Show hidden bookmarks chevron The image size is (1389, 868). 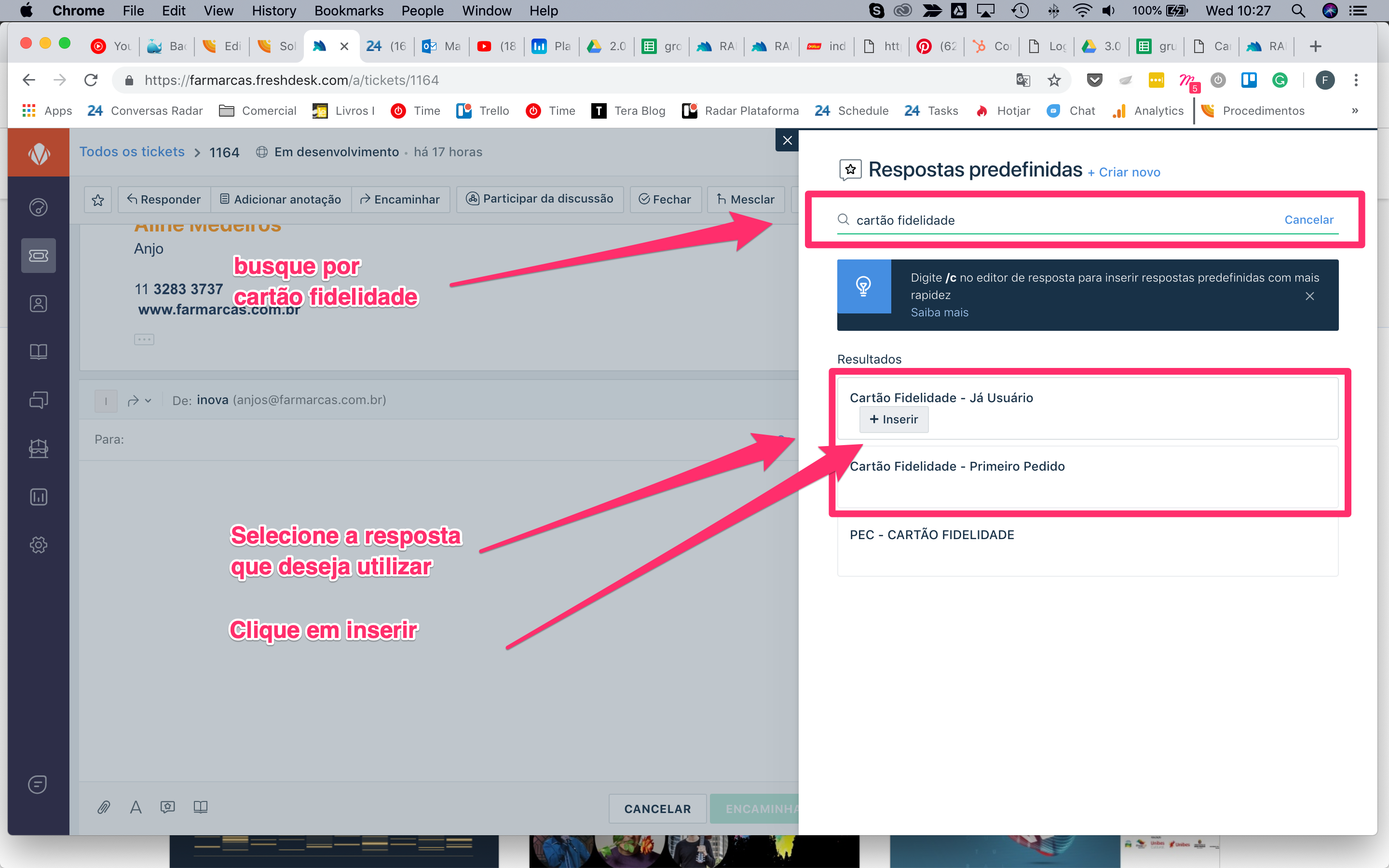pyautogui.click(x=1355, y=111)
